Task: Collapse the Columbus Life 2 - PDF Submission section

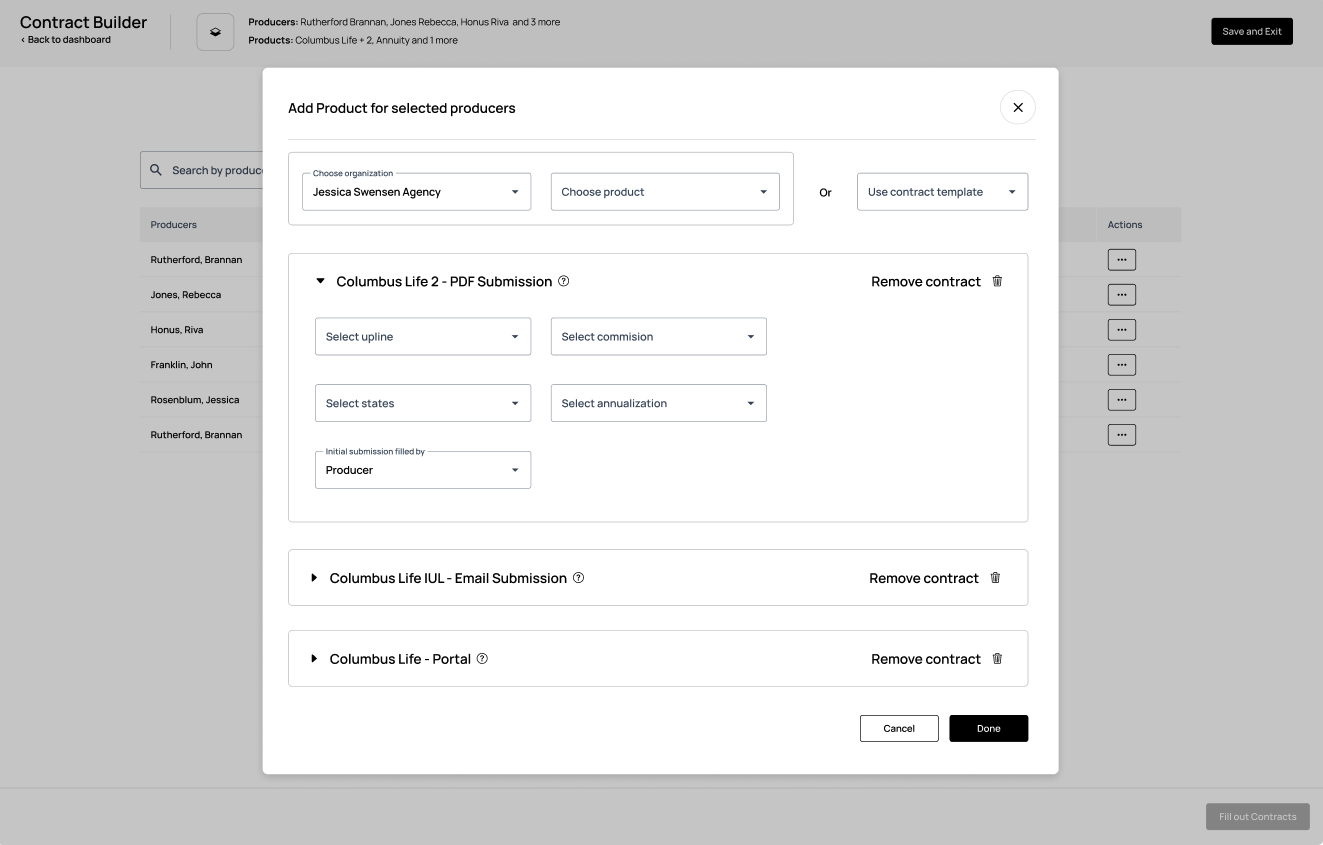Action: [320, 281]
